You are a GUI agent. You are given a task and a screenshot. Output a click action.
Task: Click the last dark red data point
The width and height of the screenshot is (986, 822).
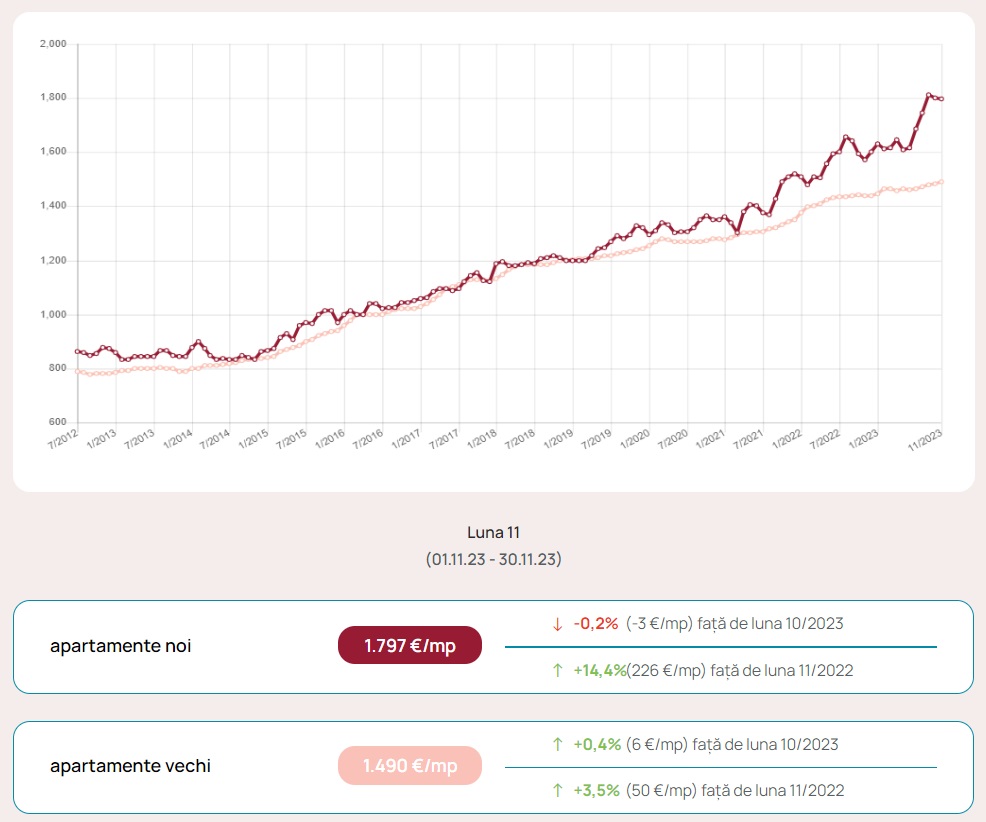942,99
